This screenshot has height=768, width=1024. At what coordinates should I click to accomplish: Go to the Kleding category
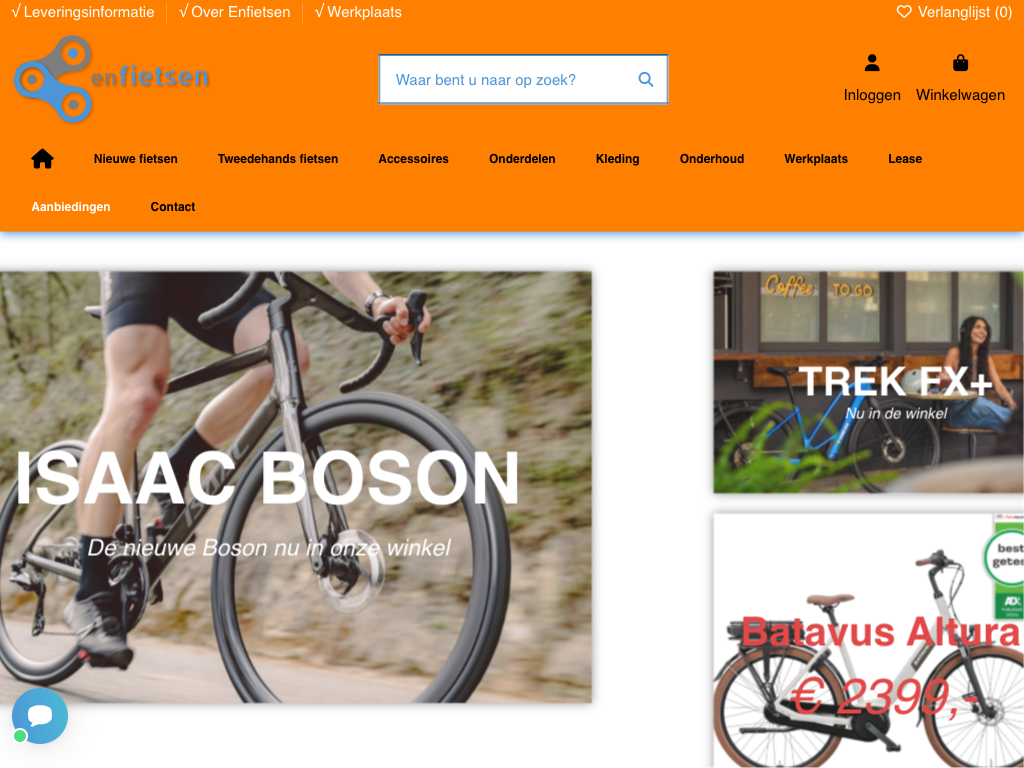[x=617, y=159]
